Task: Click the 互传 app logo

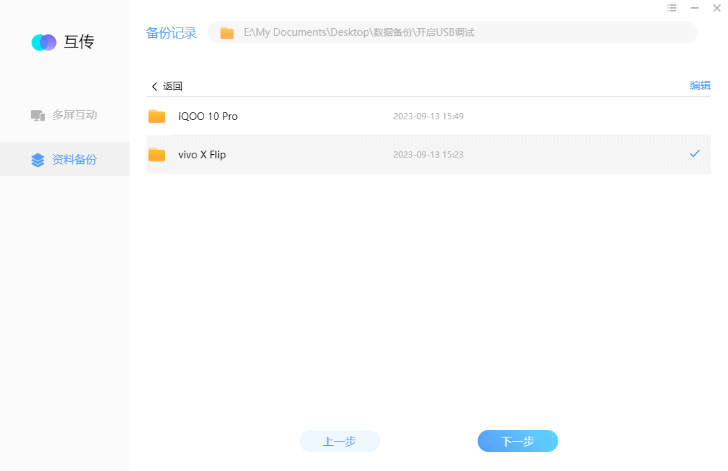Action: [x=44, y=42]
